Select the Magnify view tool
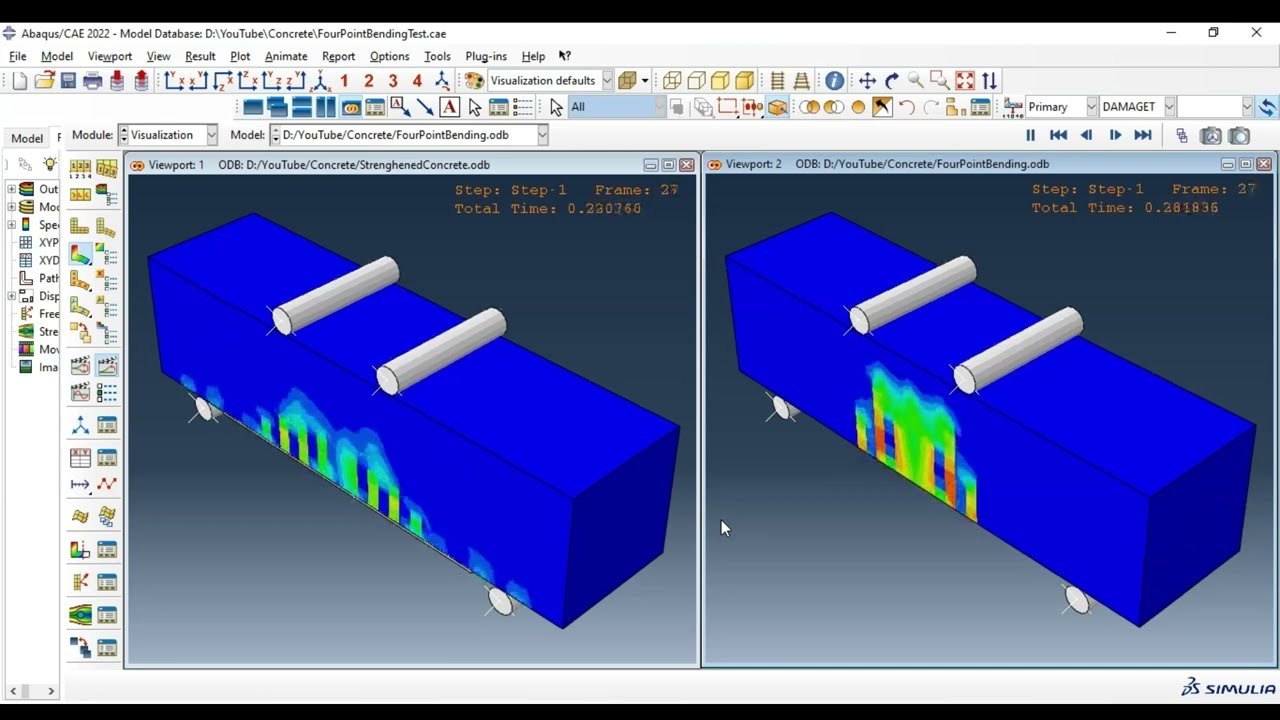This screenshot has width=1280, height=720. click(916, 81)
